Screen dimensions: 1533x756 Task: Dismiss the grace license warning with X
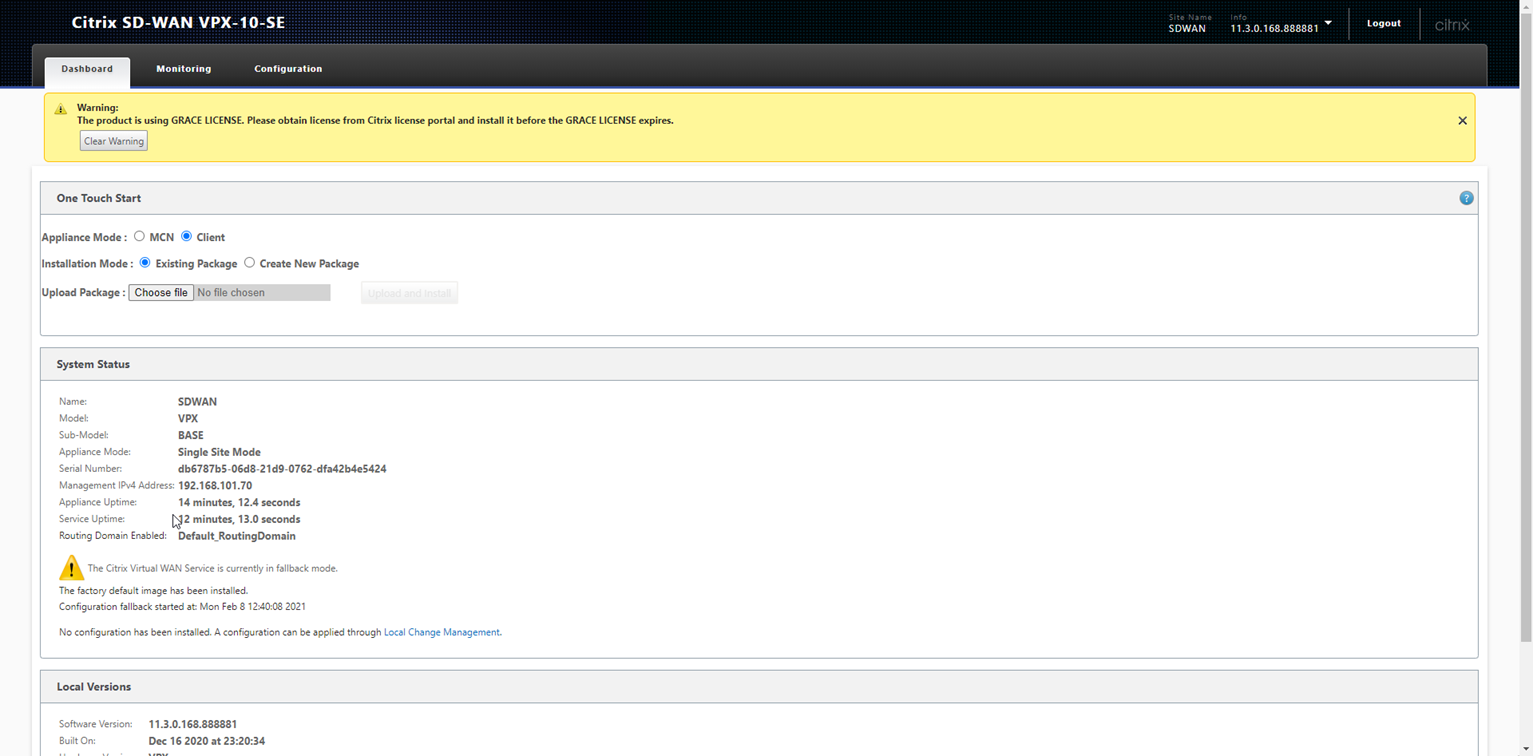point(1462,121)
